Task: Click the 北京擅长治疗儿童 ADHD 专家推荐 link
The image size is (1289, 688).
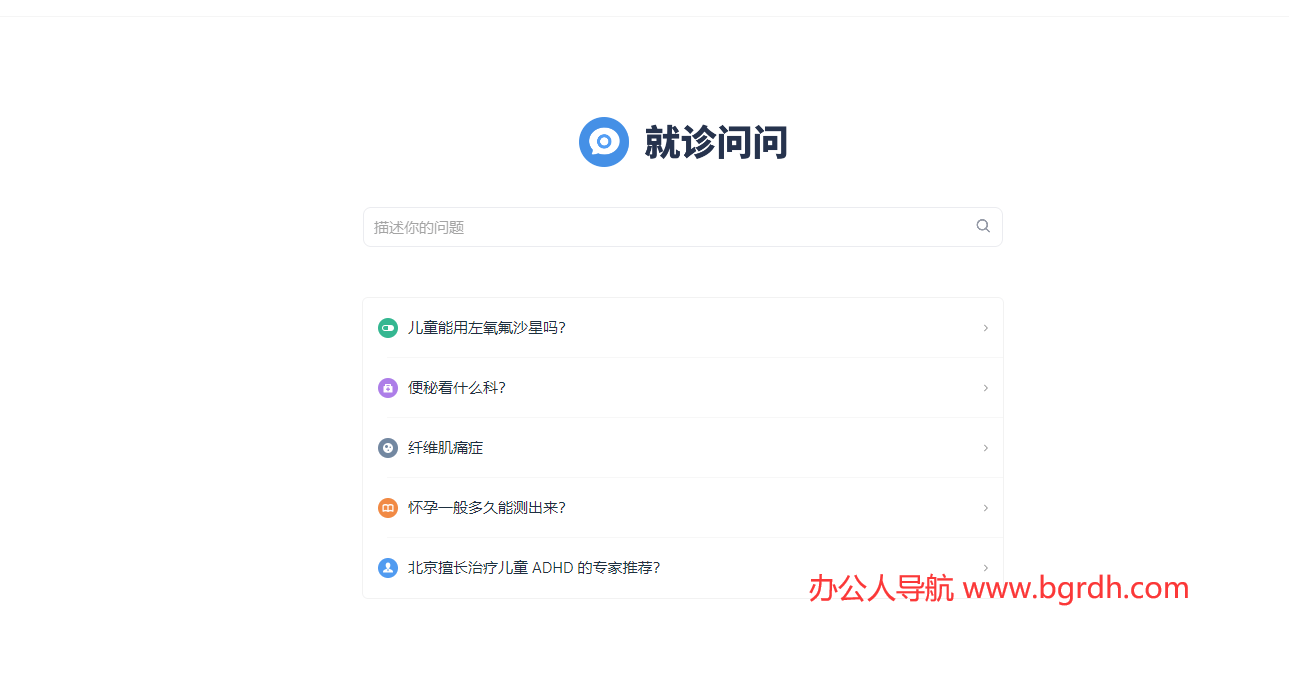Action: click(x=533, y=567)
